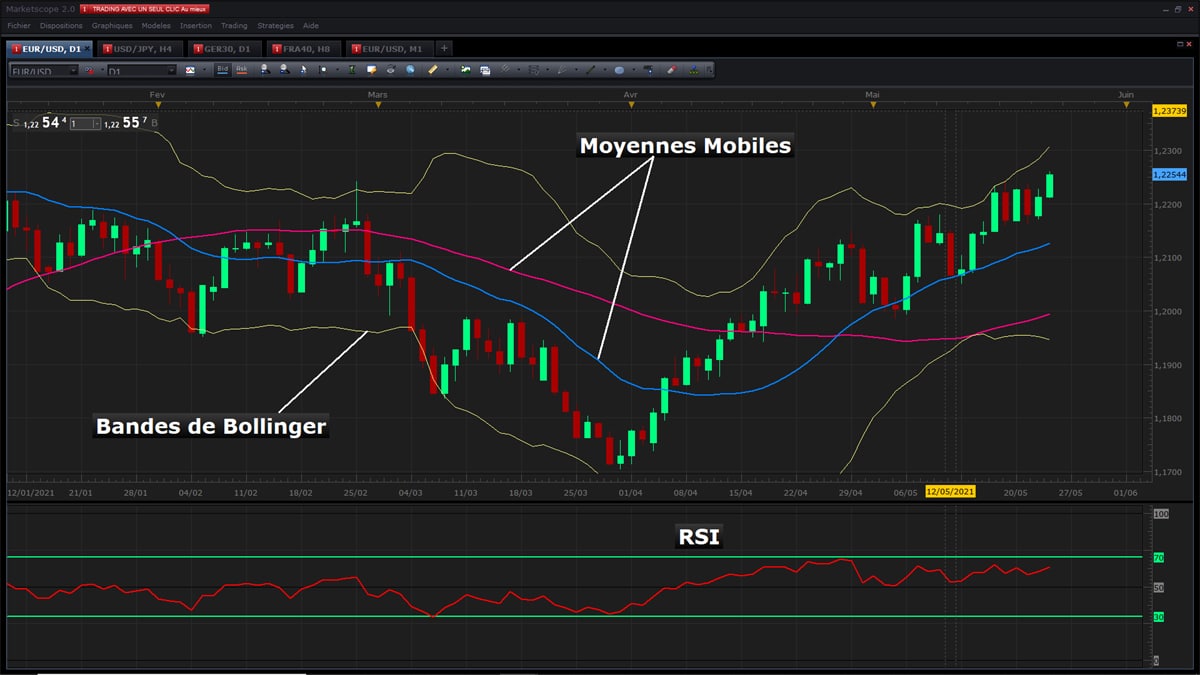Select the cursor pointer tool
This screenshot has width=1200, height=675.
click(303, 70)
